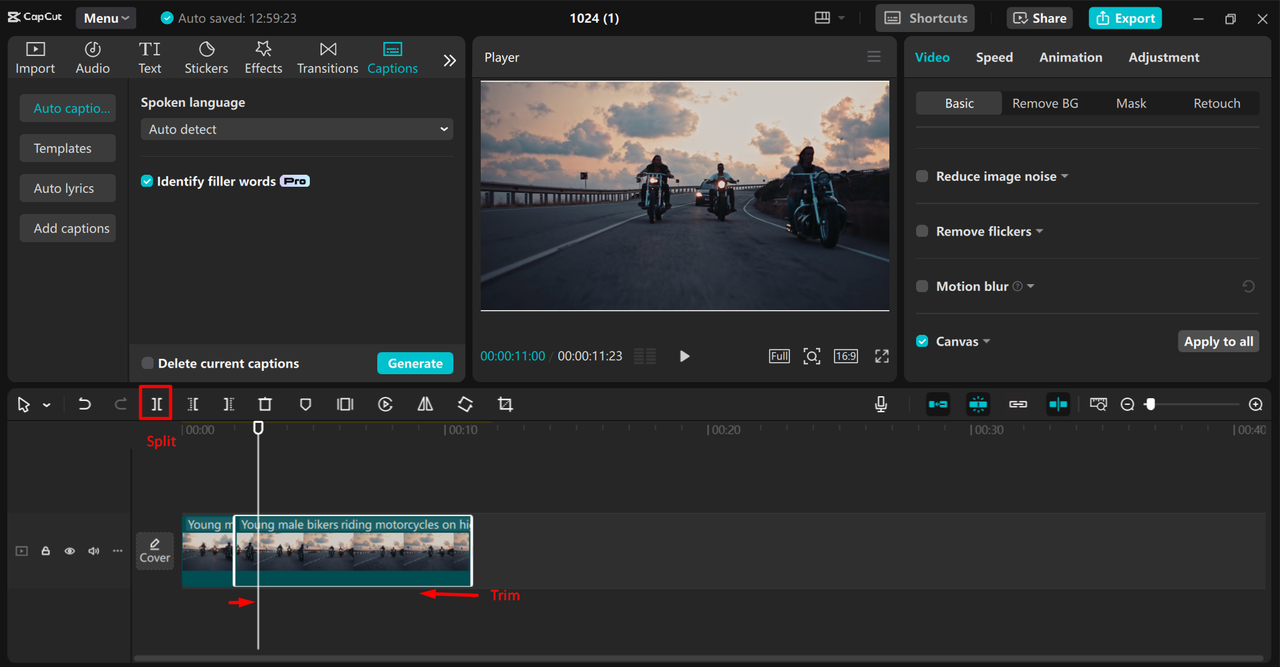
Task: Enter fullscreen player view
Action: pos(882,356)
